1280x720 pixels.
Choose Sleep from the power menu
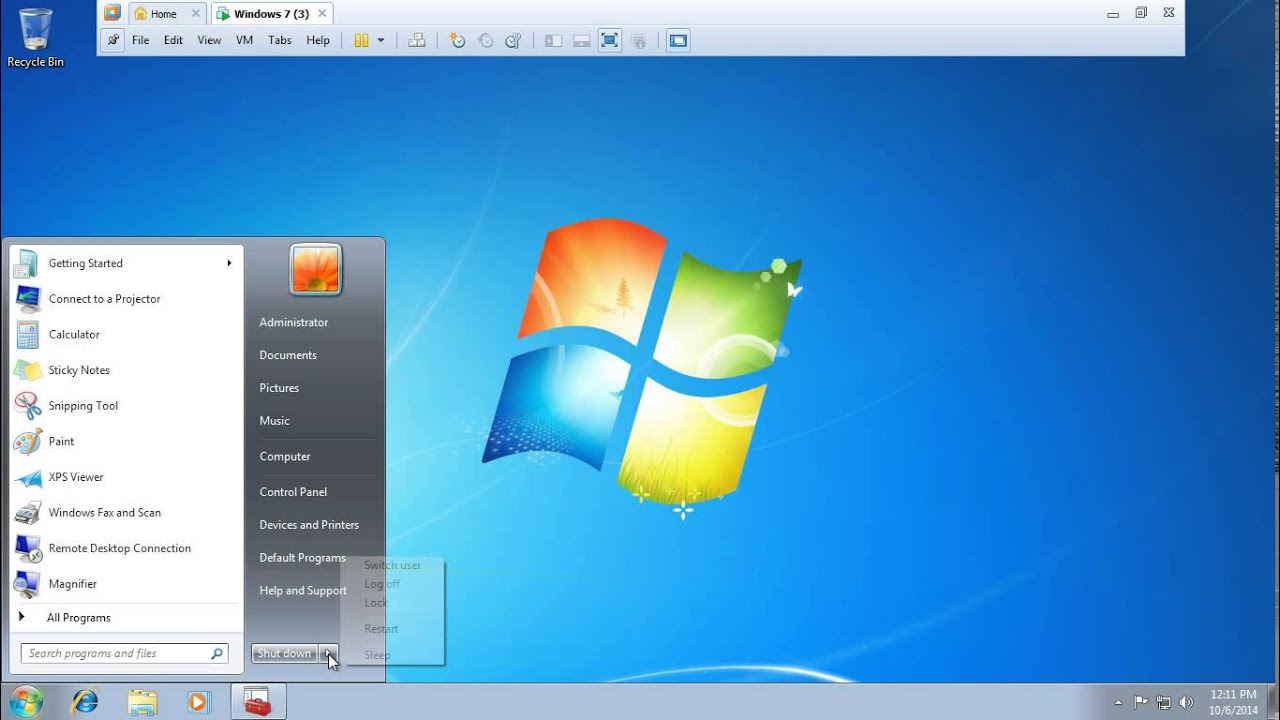click(x=377, y=655)
